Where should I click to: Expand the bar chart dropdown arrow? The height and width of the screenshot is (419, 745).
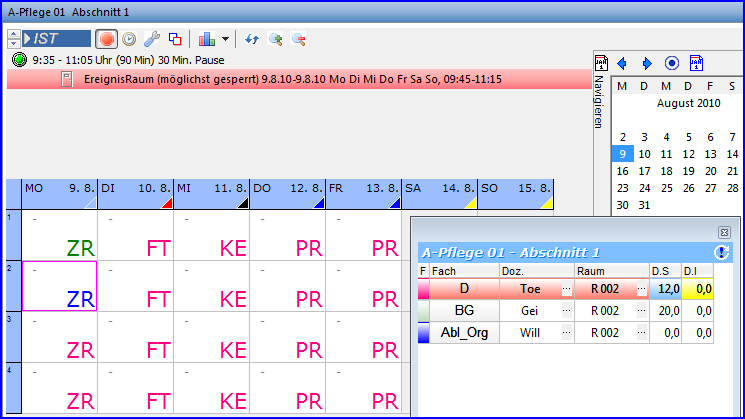tap(226, 39)
